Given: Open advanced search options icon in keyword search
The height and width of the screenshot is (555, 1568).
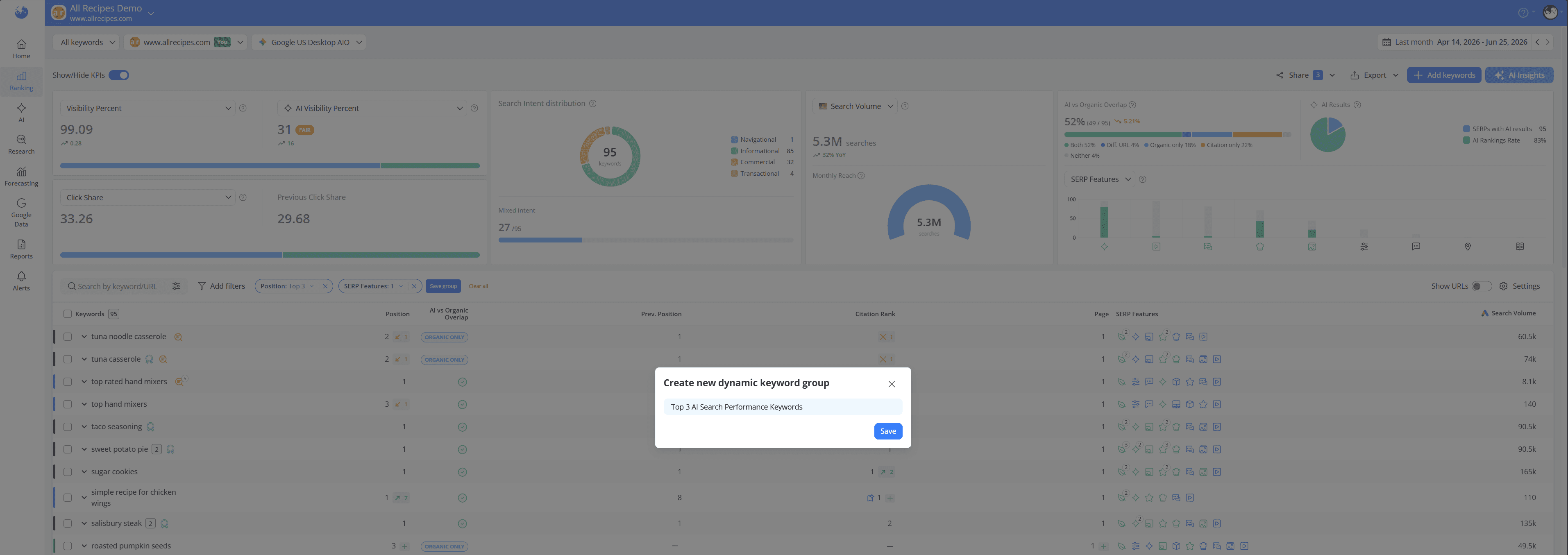Looking at the screenshot, I should pos(177,286).
